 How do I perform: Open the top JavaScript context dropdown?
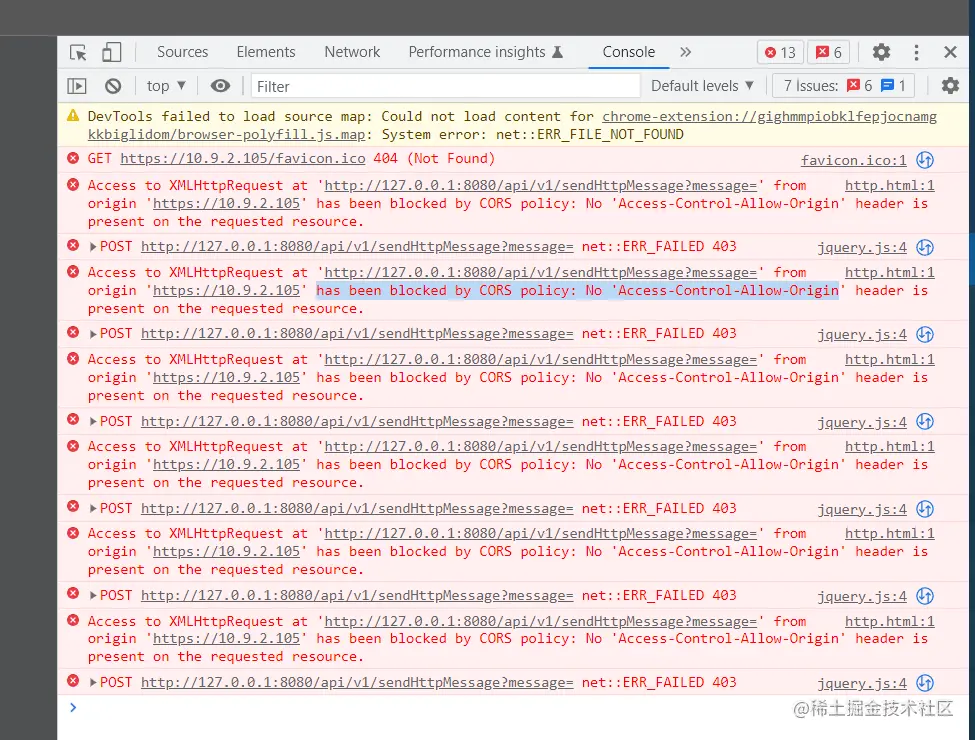point(166,86)
